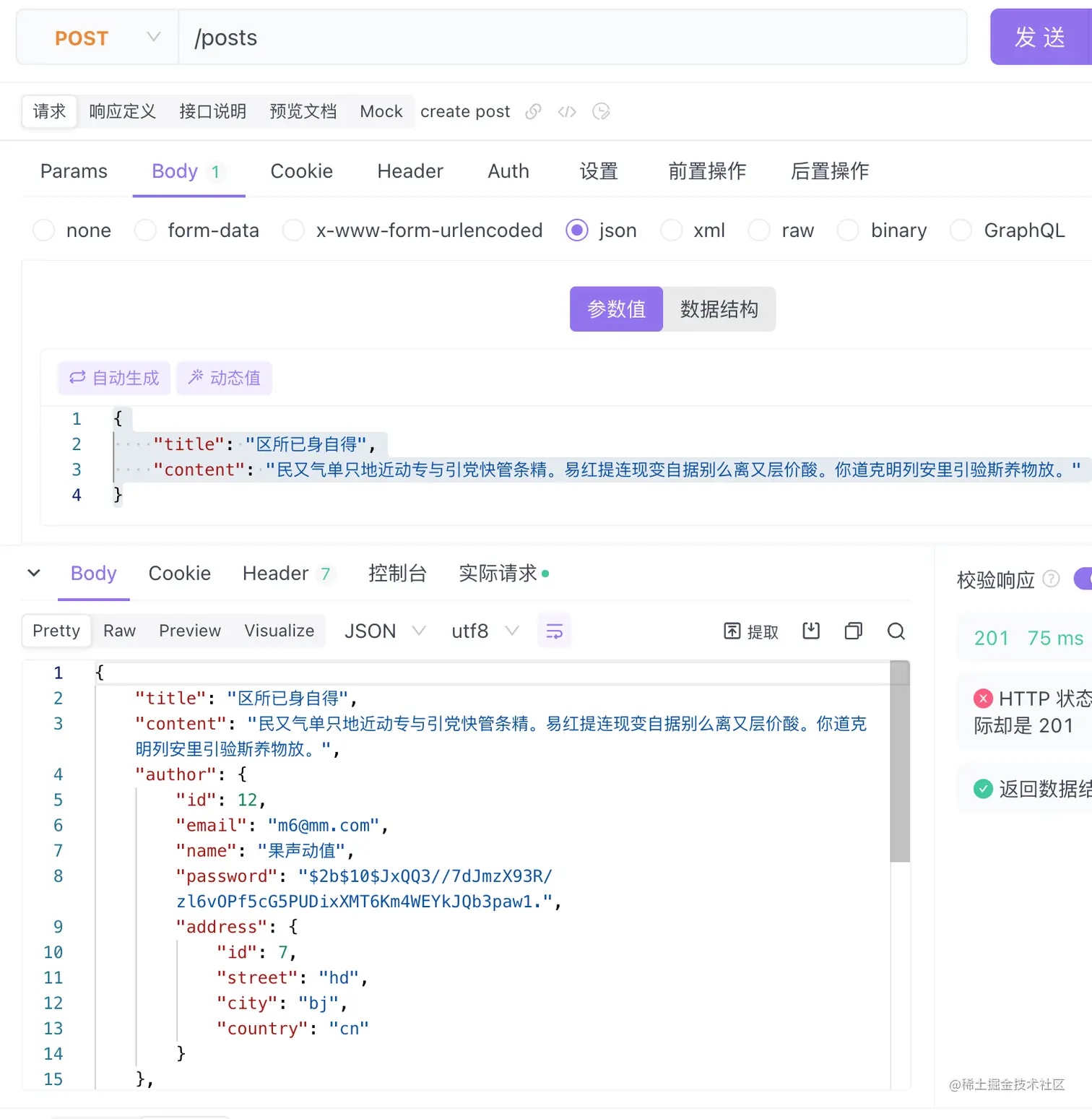Switch to the Params tab
1092x1119 pixels.
(x=74, y=171)
